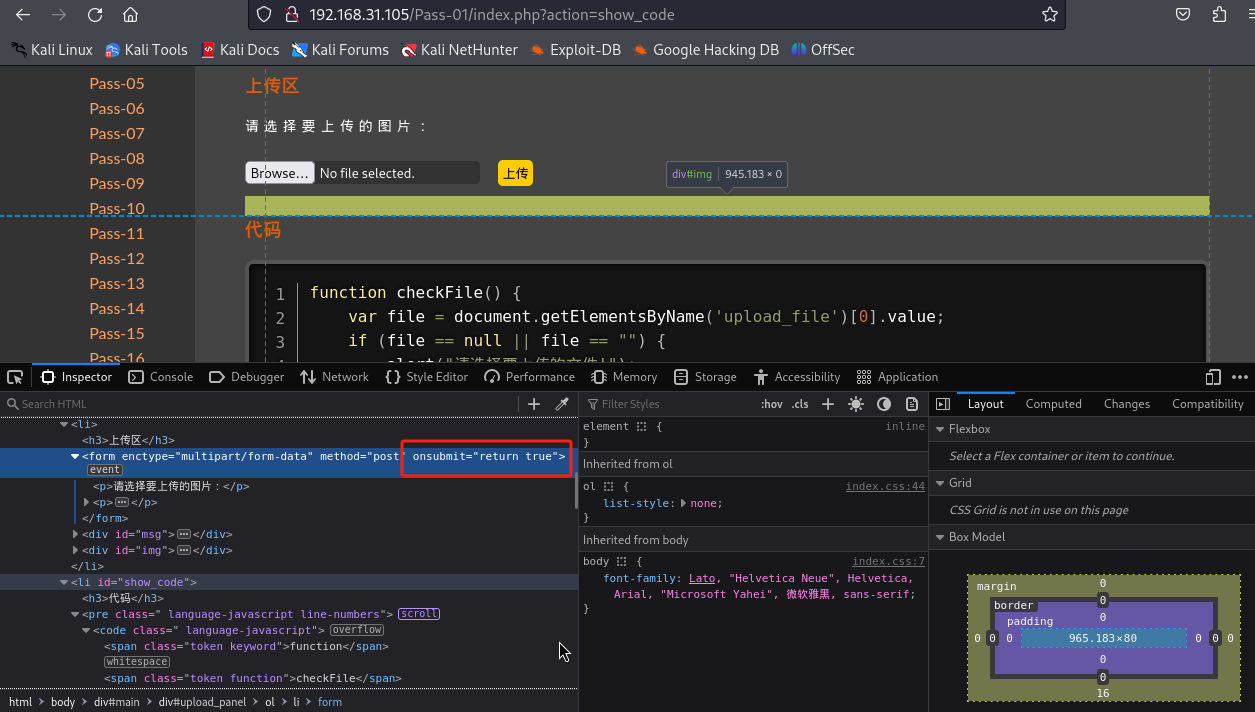Viewport: 1255px width, 712px height.
Task: Open the Pass-13 sidebar link
Action: coord(117,283)
